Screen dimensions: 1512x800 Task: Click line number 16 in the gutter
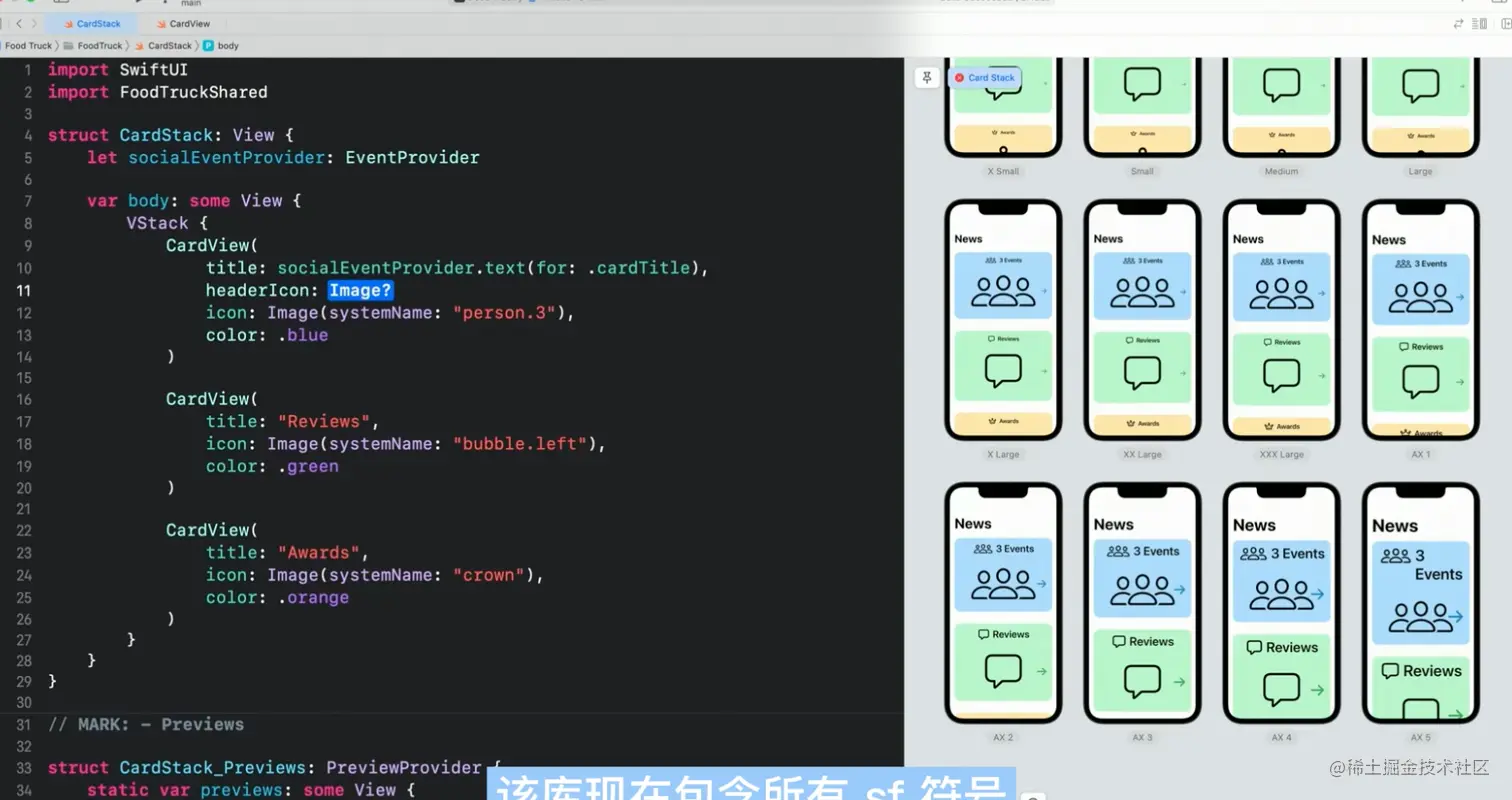point(24,399)
